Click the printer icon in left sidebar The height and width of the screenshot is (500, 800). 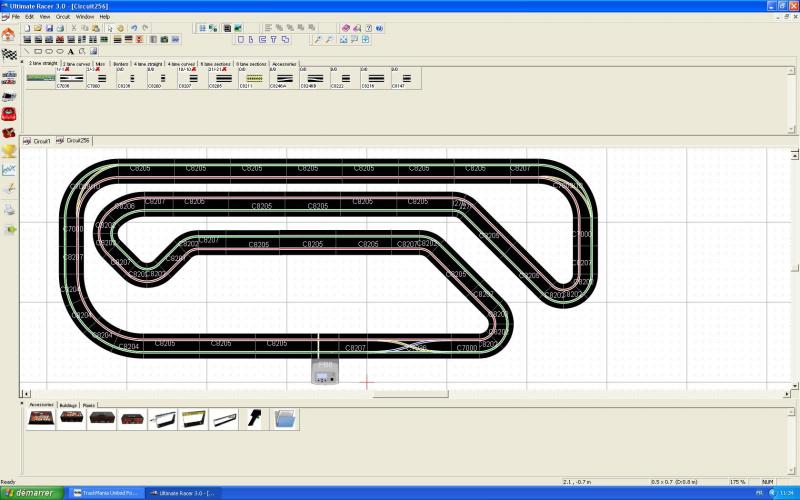(9, 209)
